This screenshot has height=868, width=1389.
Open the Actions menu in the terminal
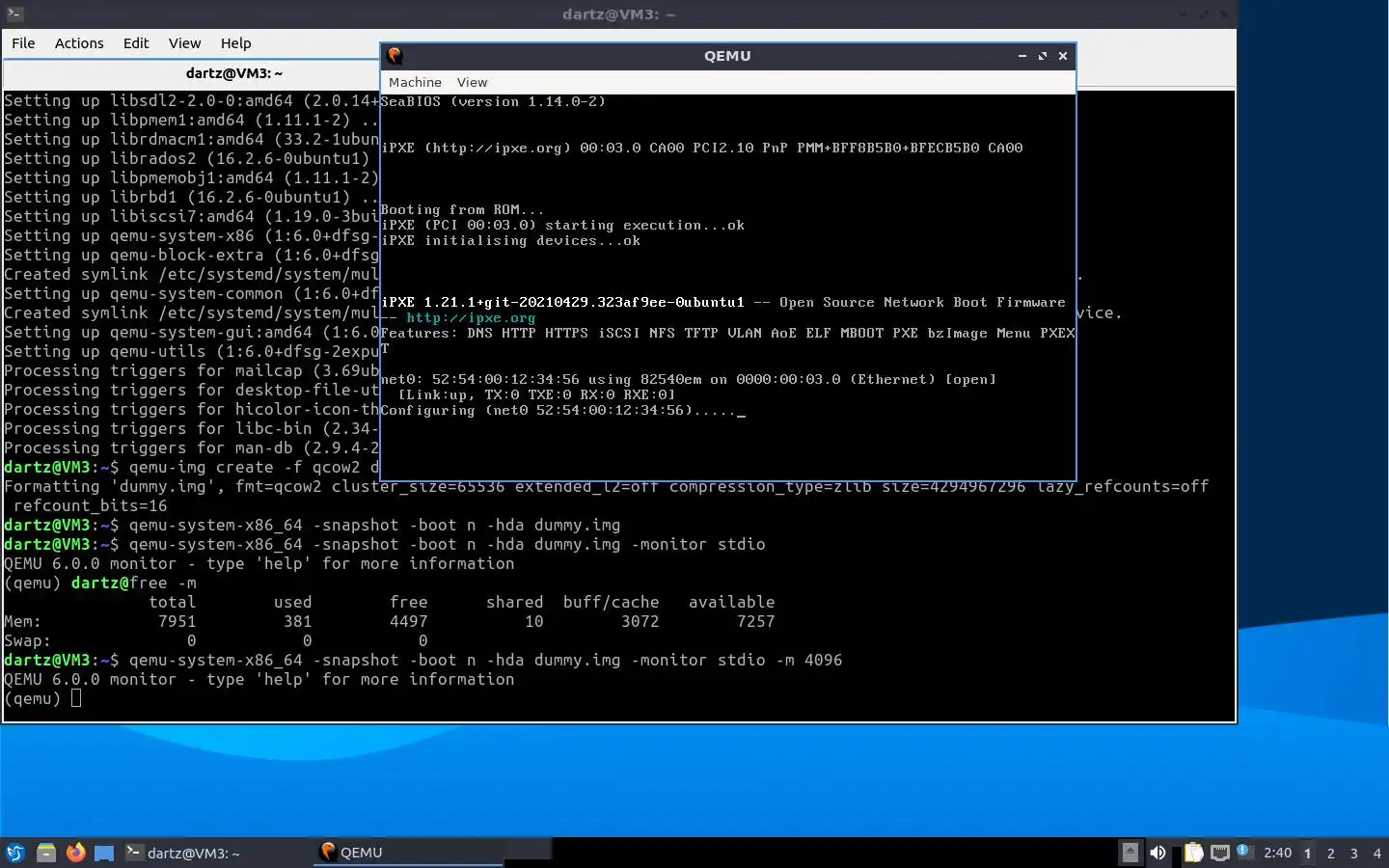pyautogui.click(x=79, y=43)
